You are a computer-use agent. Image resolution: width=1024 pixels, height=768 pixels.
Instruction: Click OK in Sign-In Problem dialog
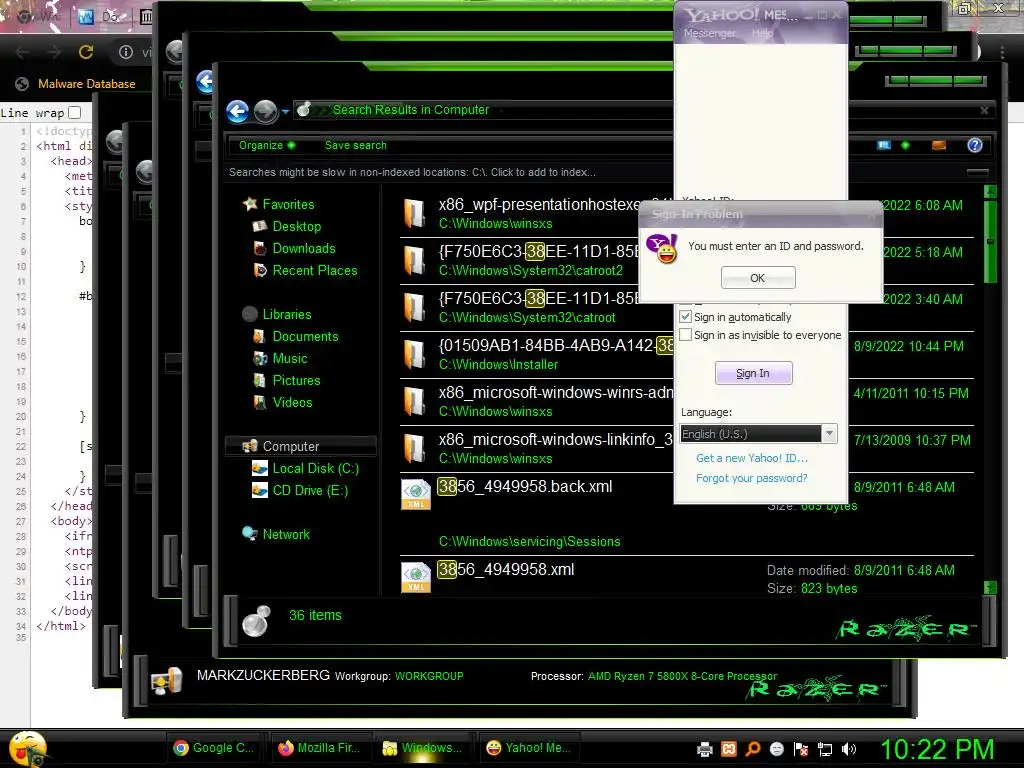click(x=758, y=278)
